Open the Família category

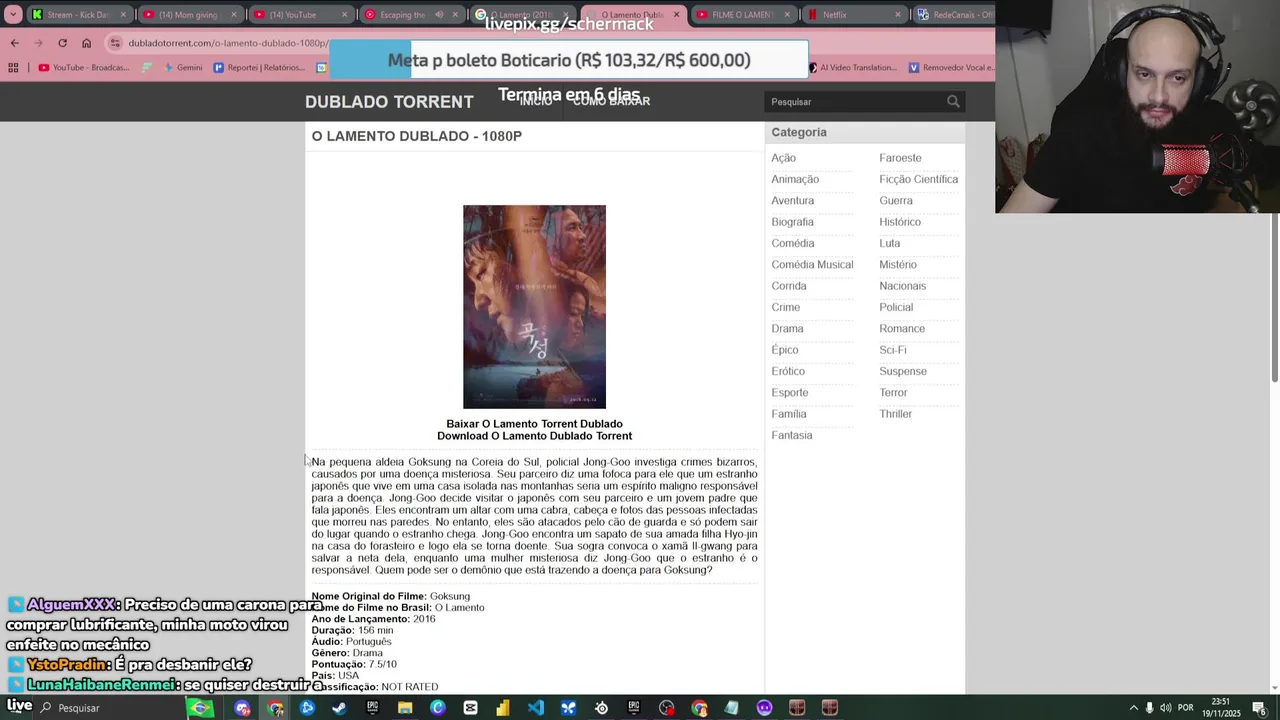(x=788, y=414)
